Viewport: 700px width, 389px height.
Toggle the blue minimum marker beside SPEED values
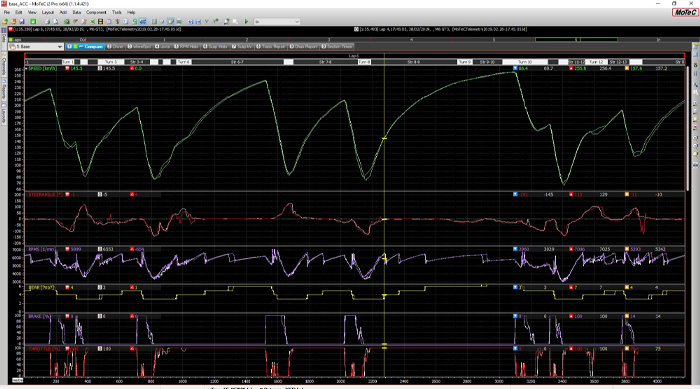click(x=515, y=68)
